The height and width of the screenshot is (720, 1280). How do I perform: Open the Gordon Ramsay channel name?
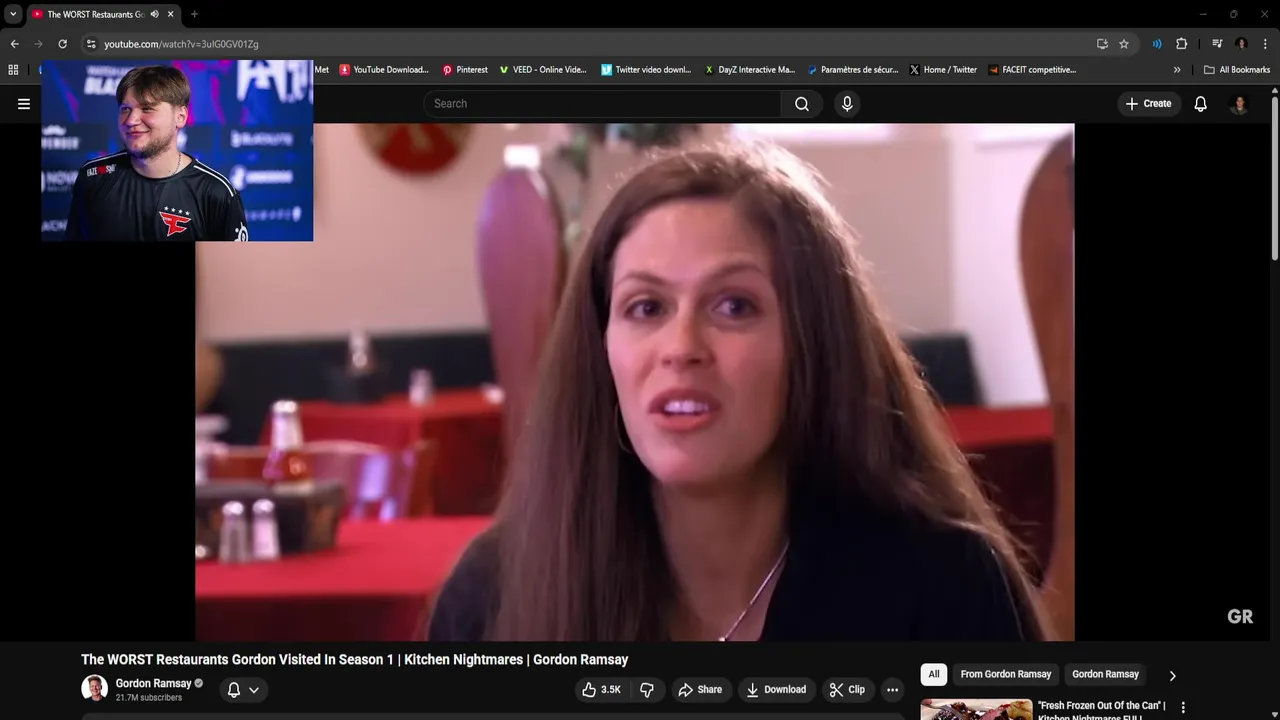(153, 683)
